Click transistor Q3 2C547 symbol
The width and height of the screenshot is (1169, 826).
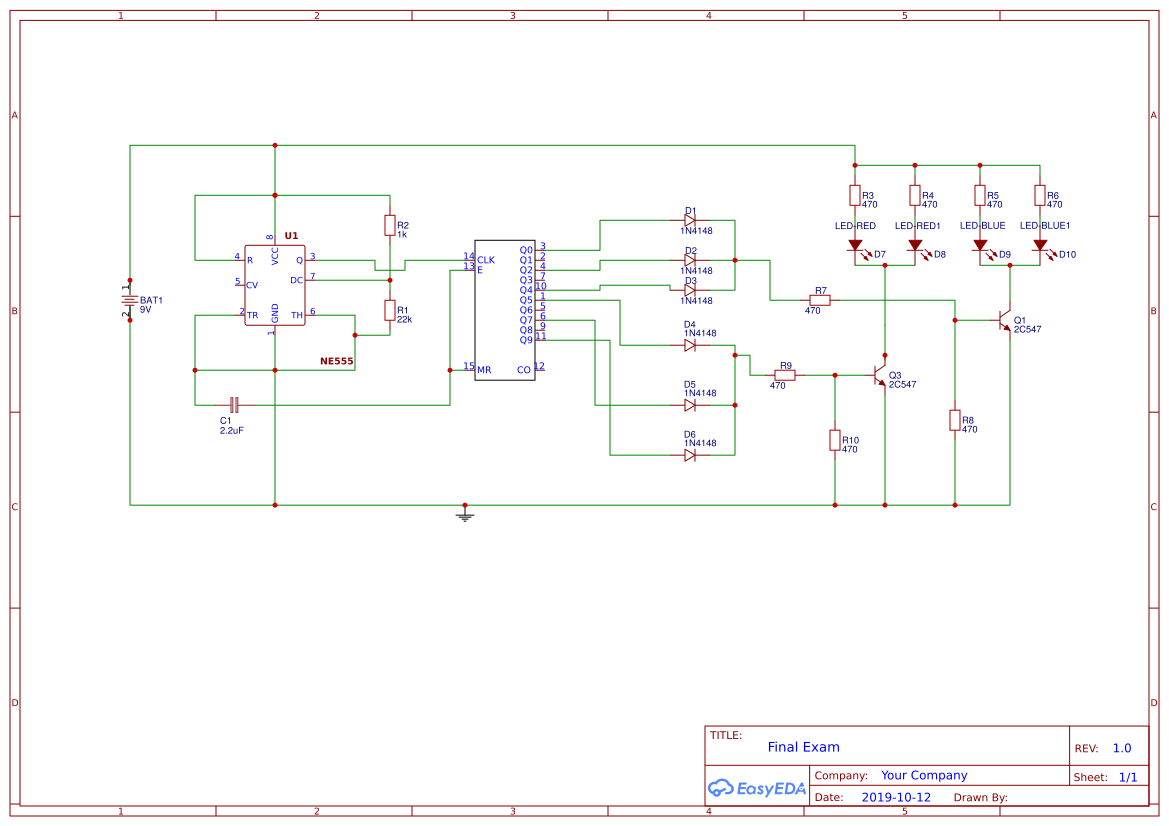click(x=880, y=376)
